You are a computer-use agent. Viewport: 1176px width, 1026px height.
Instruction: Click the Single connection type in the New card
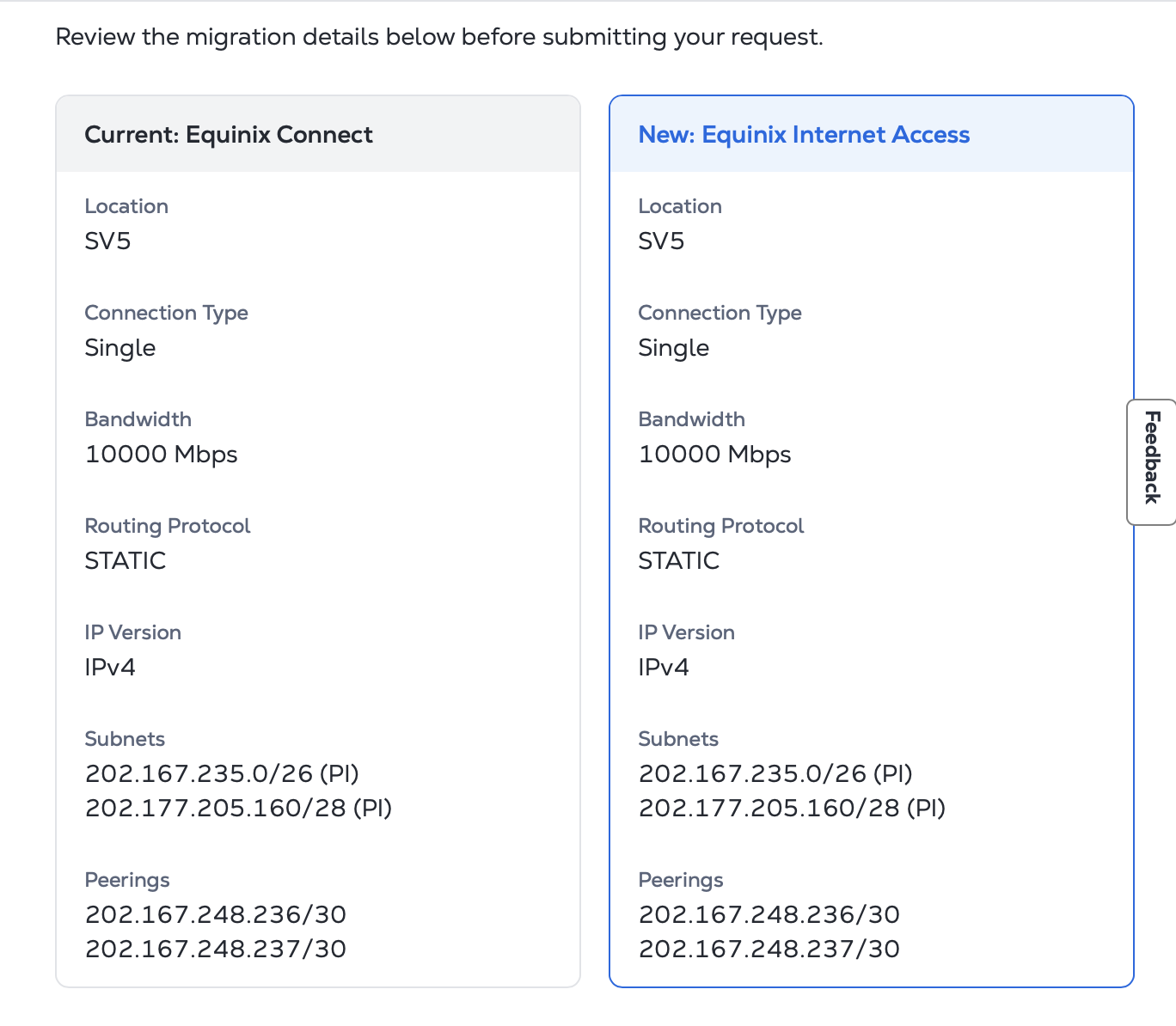pyautogui.click(x=674, y=348)
